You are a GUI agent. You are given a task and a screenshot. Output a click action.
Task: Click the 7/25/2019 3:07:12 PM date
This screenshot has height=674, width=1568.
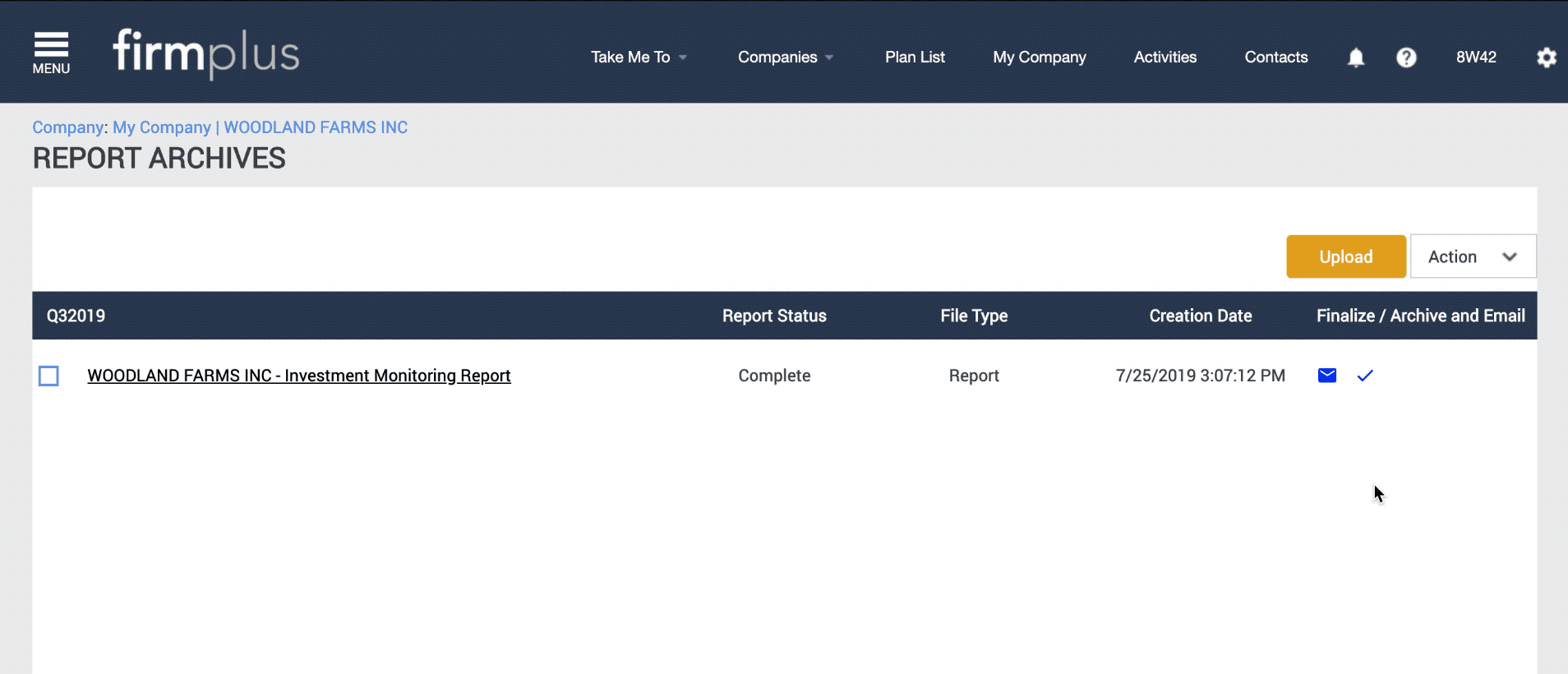[x=1200, y=376]
